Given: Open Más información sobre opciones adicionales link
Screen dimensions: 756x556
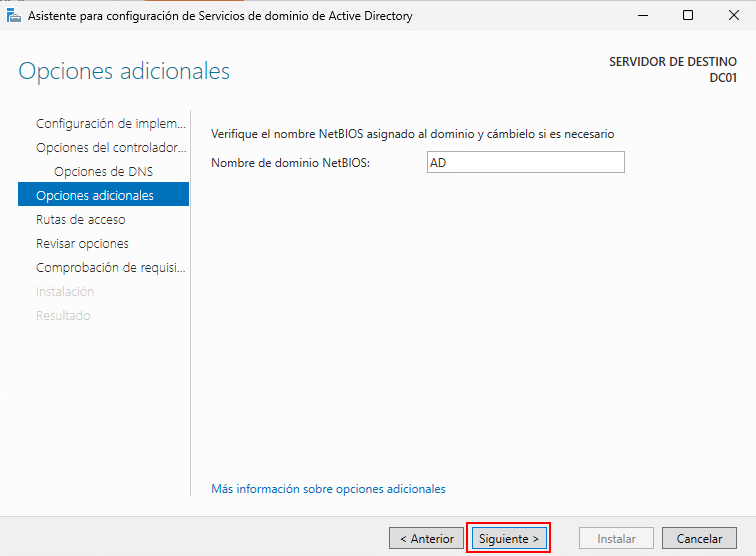Looking at the screenshot, I should click(328, 489).
